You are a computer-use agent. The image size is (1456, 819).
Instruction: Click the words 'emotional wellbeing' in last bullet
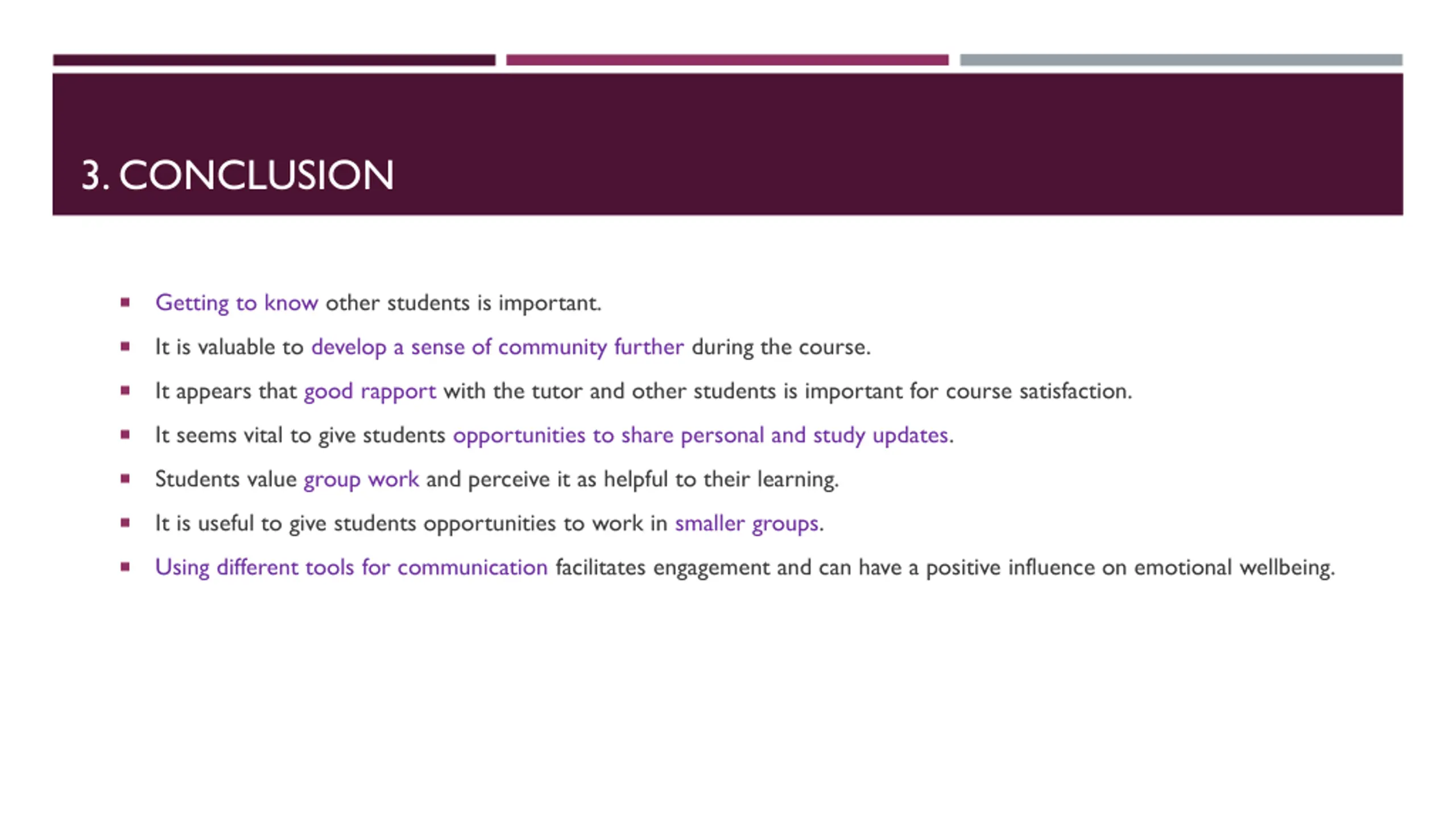coord(1234,568)
